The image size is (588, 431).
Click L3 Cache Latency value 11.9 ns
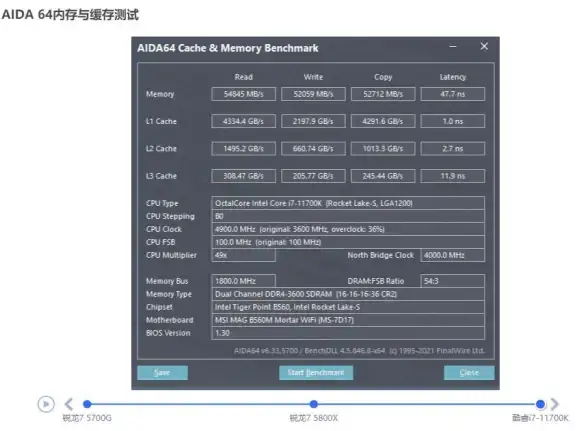pos(453,176)
